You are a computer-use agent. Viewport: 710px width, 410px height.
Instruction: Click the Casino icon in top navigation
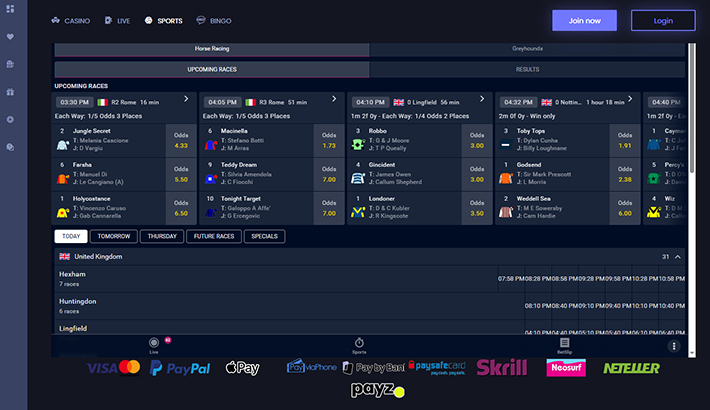coord(55,20)
